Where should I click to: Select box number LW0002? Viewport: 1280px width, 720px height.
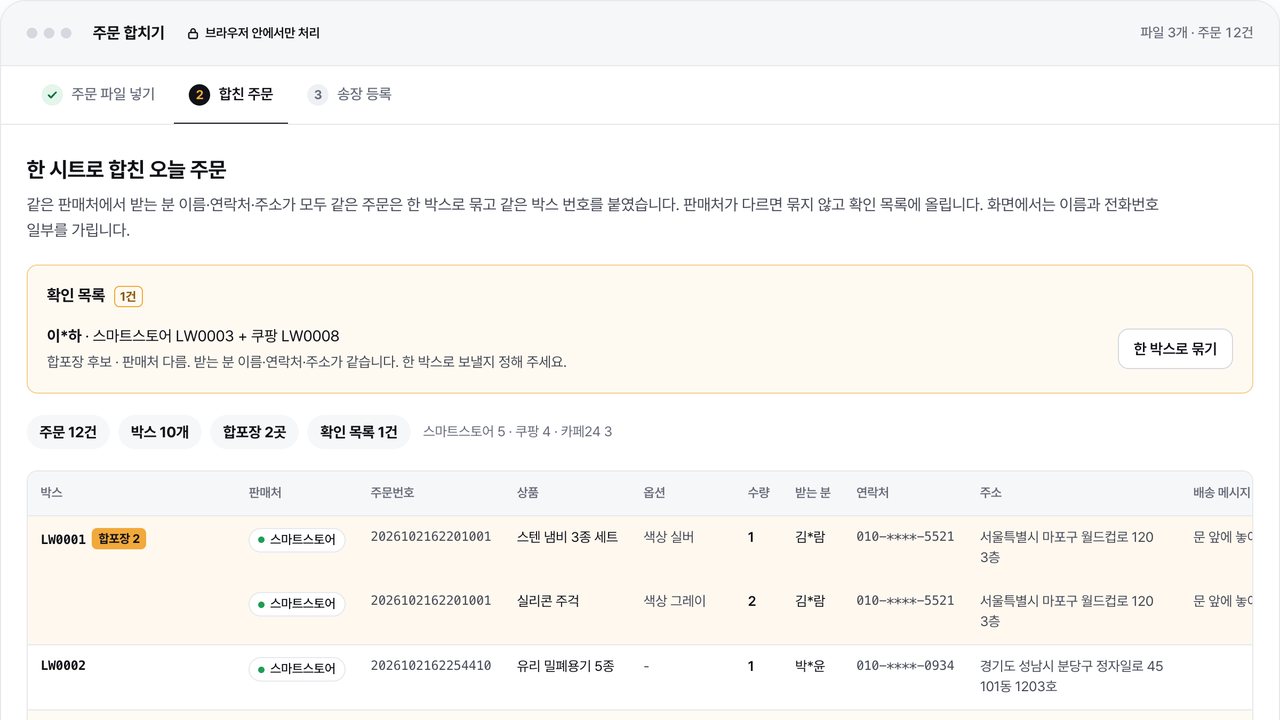click(63, 665)
